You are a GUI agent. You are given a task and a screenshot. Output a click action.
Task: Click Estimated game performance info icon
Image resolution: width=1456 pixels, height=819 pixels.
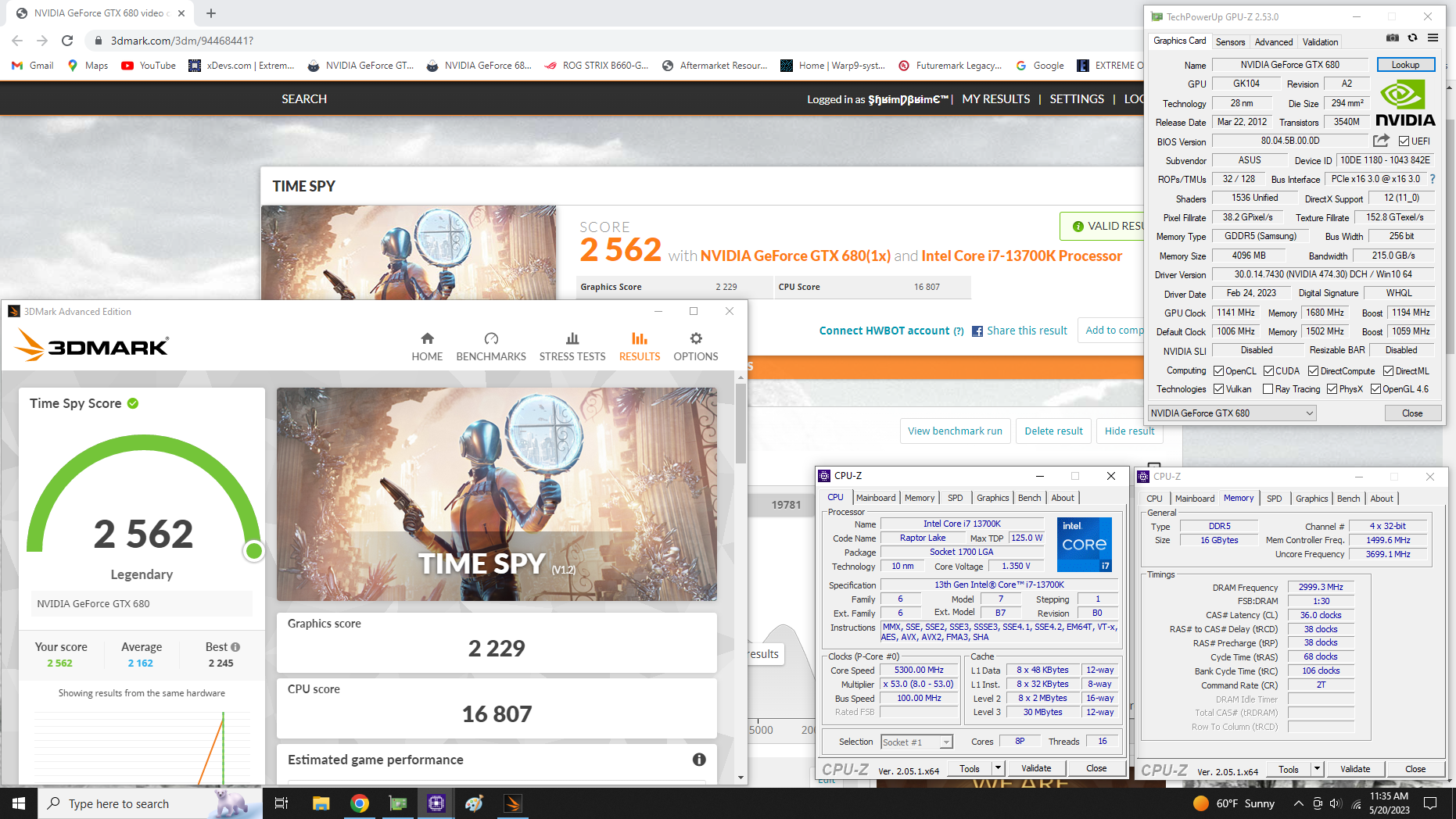click(x=699, y=760)
